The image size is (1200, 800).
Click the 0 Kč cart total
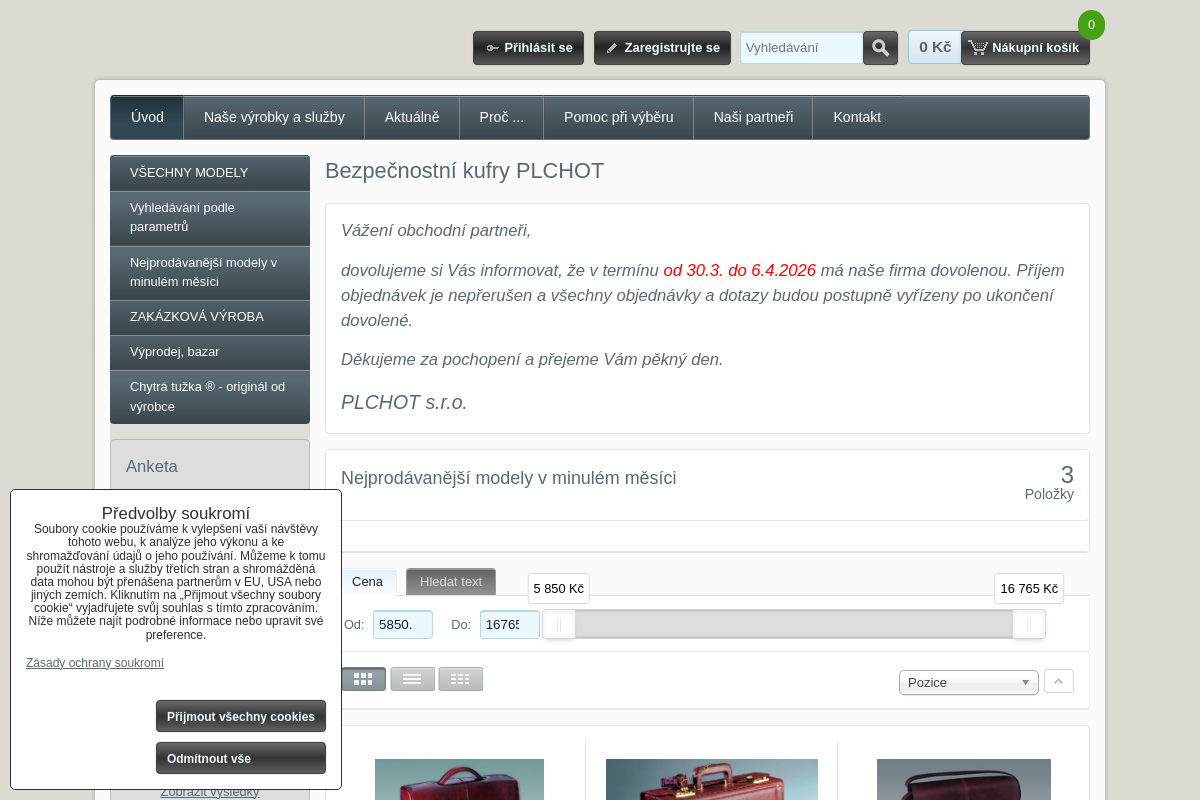935,47
